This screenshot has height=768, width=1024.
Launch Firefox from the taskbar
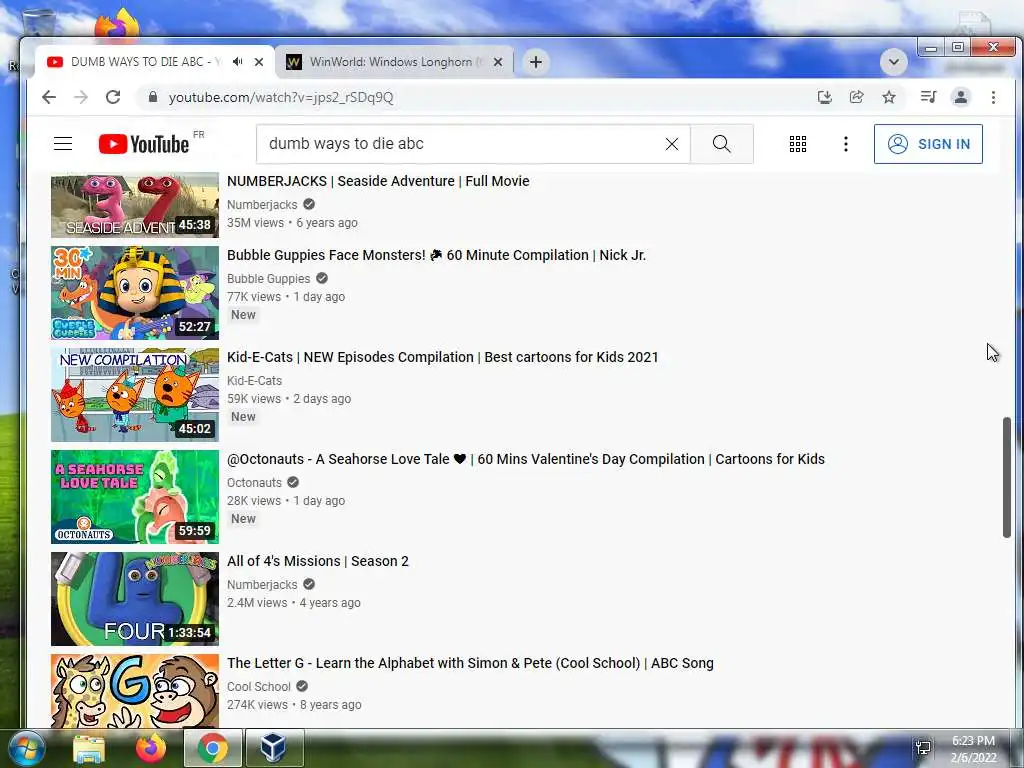[x=151, y=748]
